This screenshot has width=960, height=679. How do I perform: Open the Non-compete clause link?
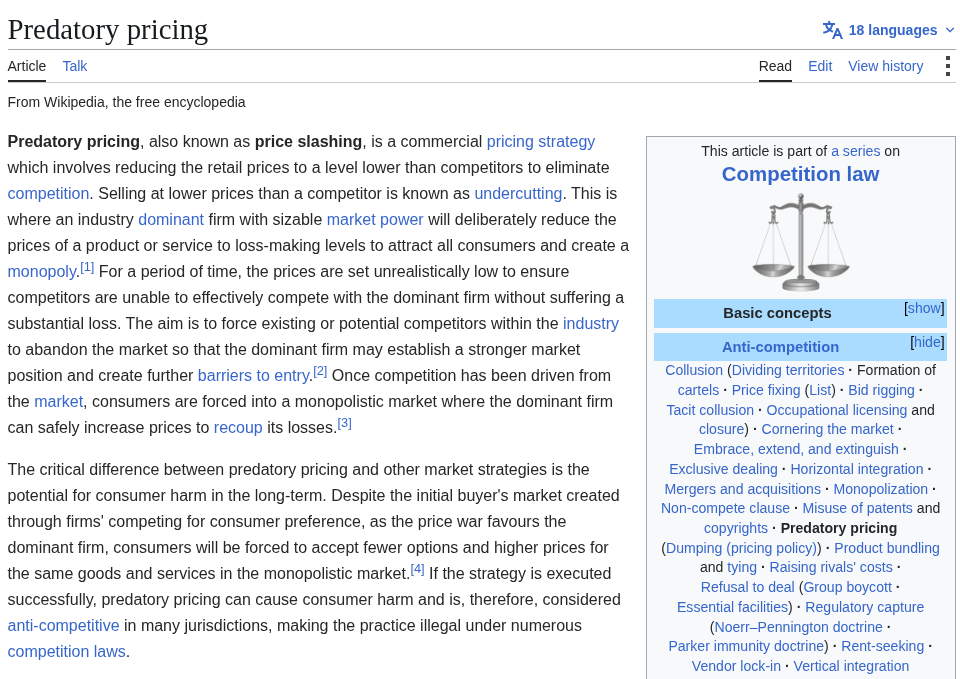click(725, 508)
